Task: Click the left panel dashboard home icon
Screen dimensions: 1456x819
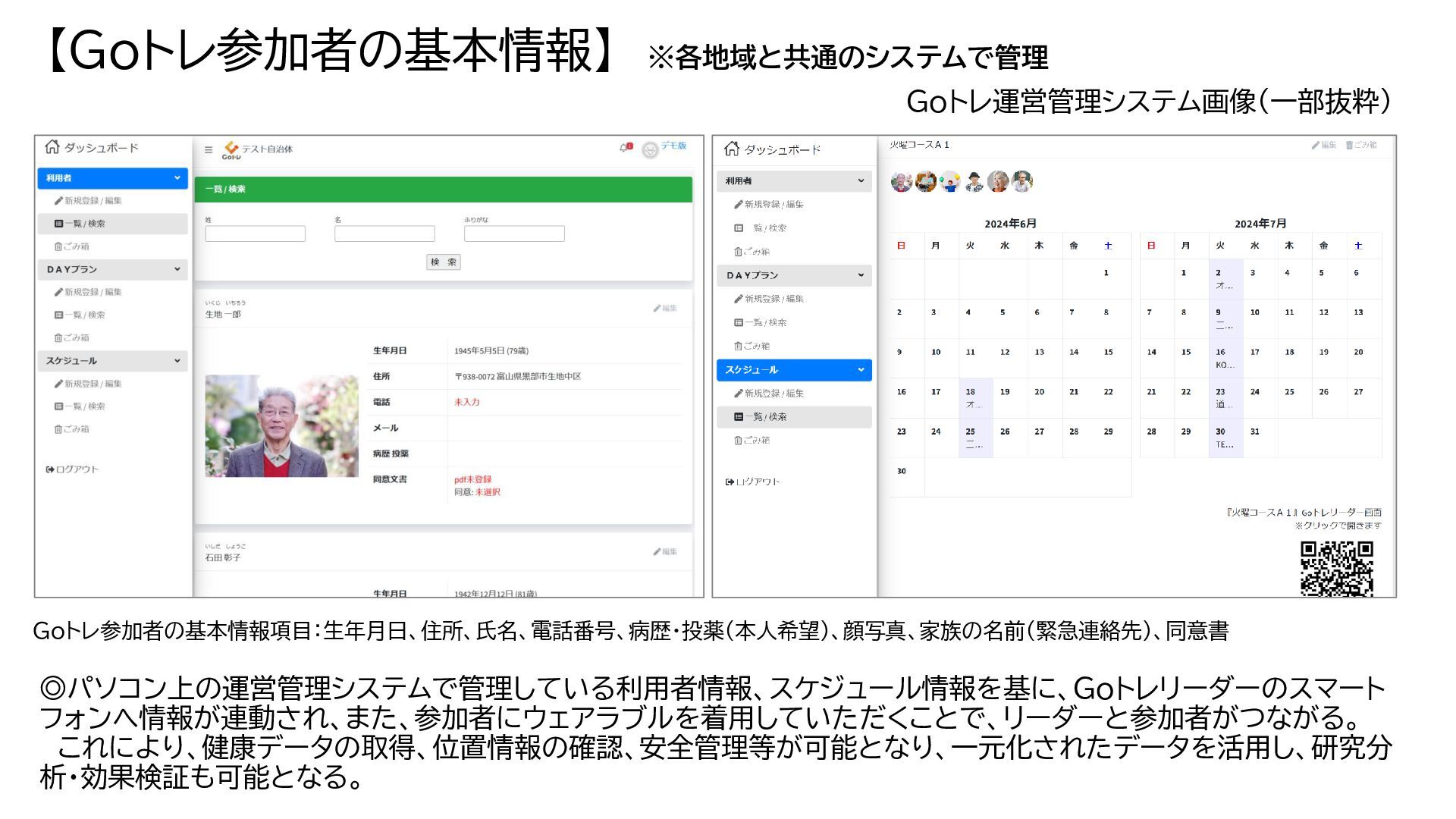Action: click(x=52, y=147)
